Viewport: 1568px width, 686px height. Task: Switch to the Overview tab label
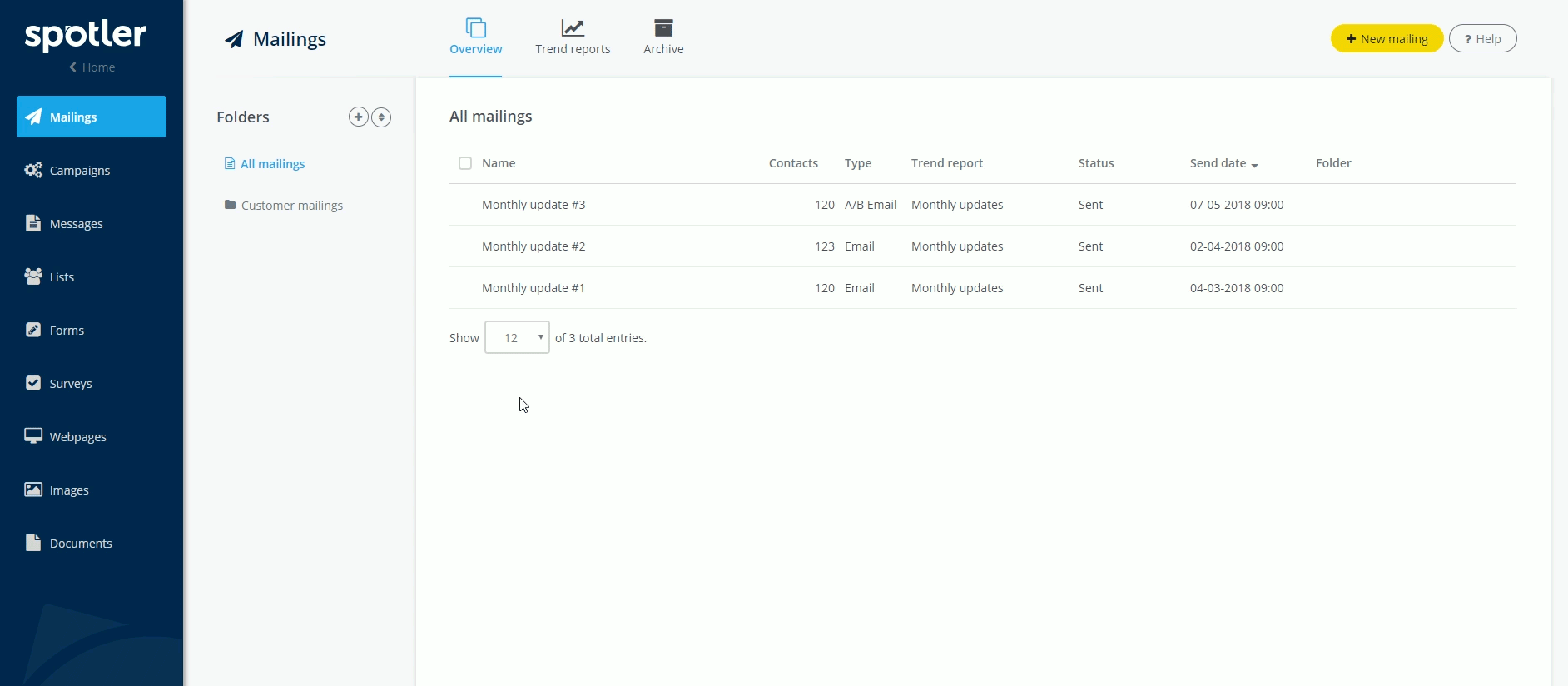pos(476,49)
